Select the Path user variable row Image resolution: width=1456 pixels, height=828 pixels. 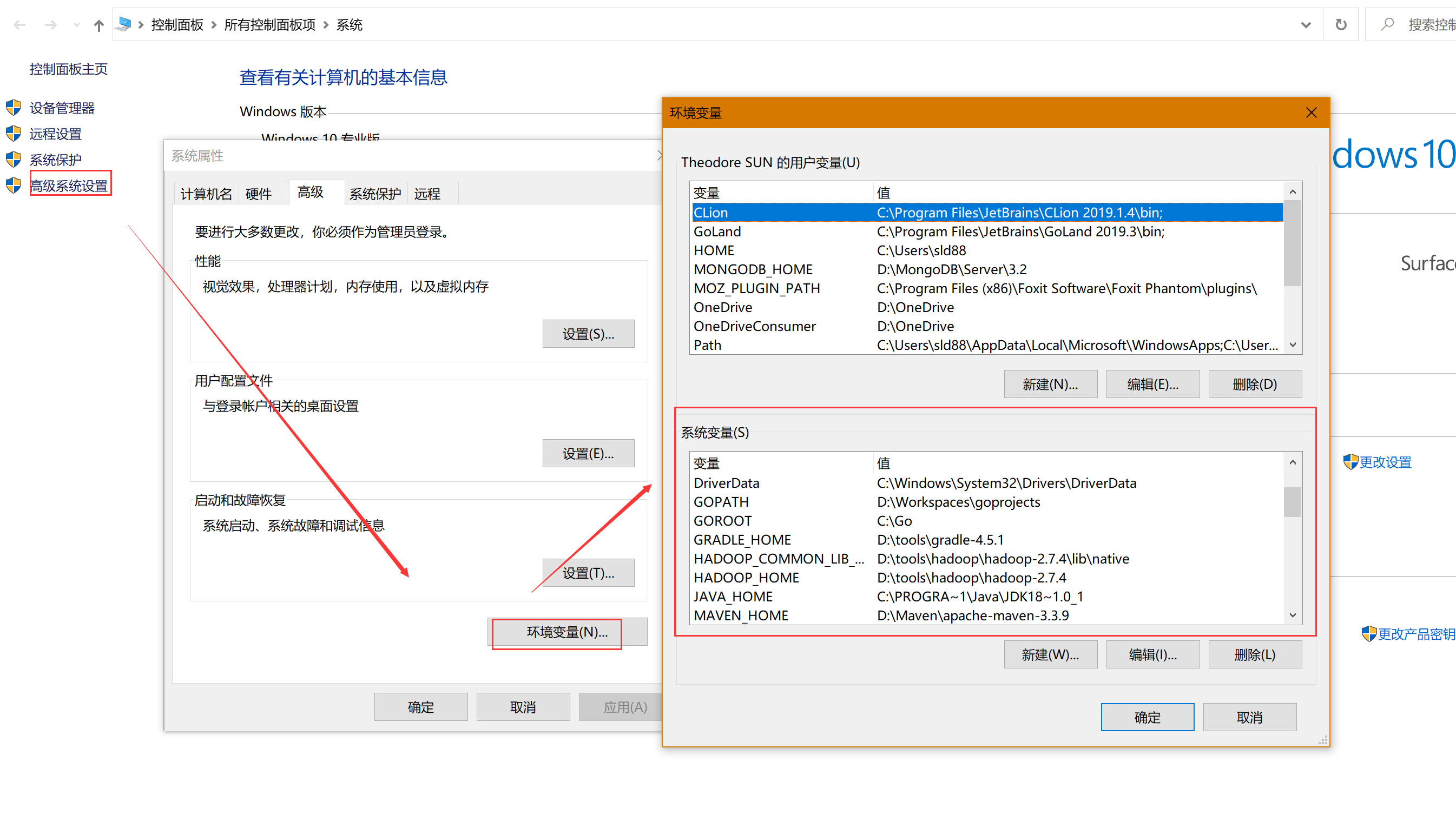[987, 345]
